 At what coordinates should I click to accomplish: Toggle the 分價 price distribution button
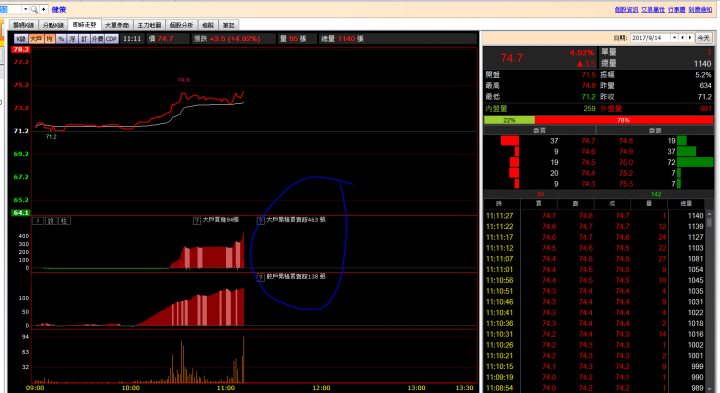tap(97, 39)
